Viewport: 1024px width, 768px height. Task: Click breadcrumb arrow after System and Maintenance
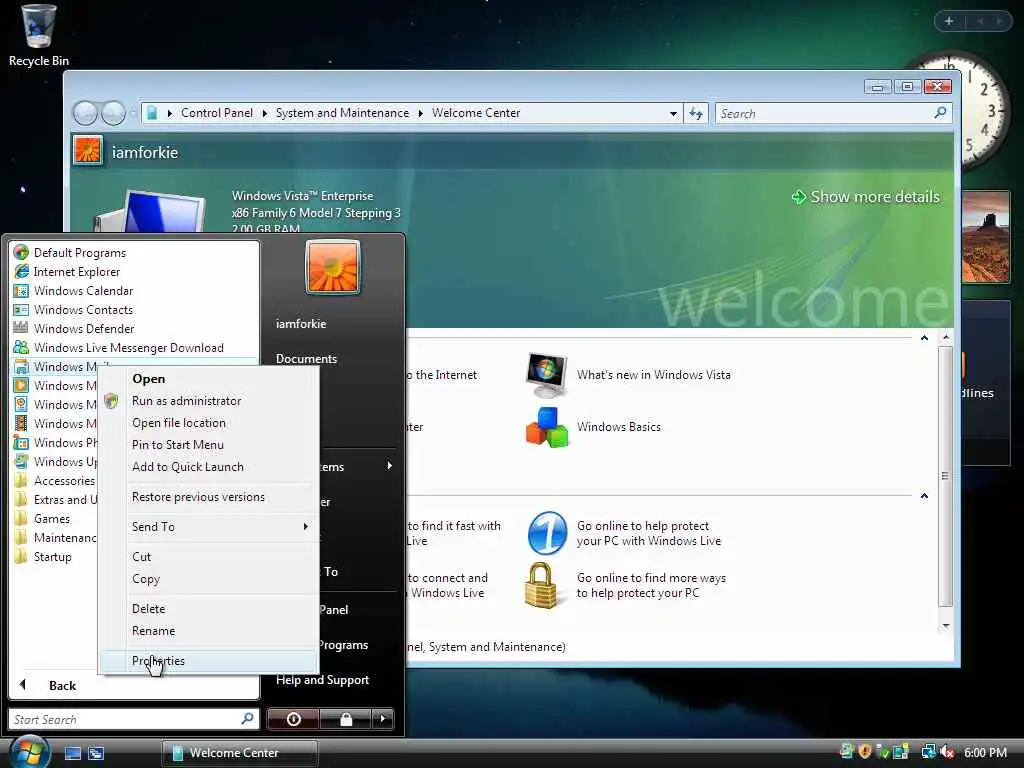(420, 113)
